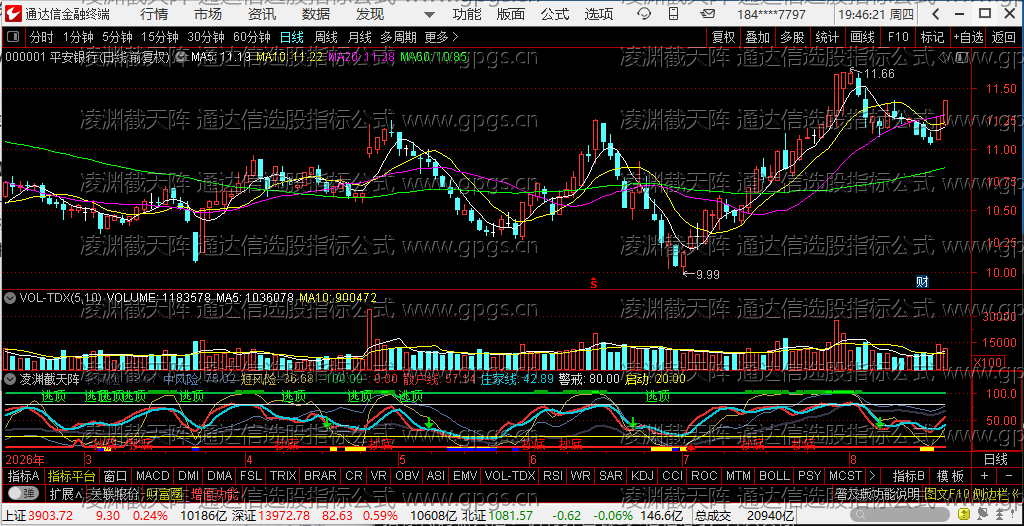Image resolution: width=1024 pixels, height=526 pixels.
Task: Click the plus button beside 模板
Action: (984, 476)
